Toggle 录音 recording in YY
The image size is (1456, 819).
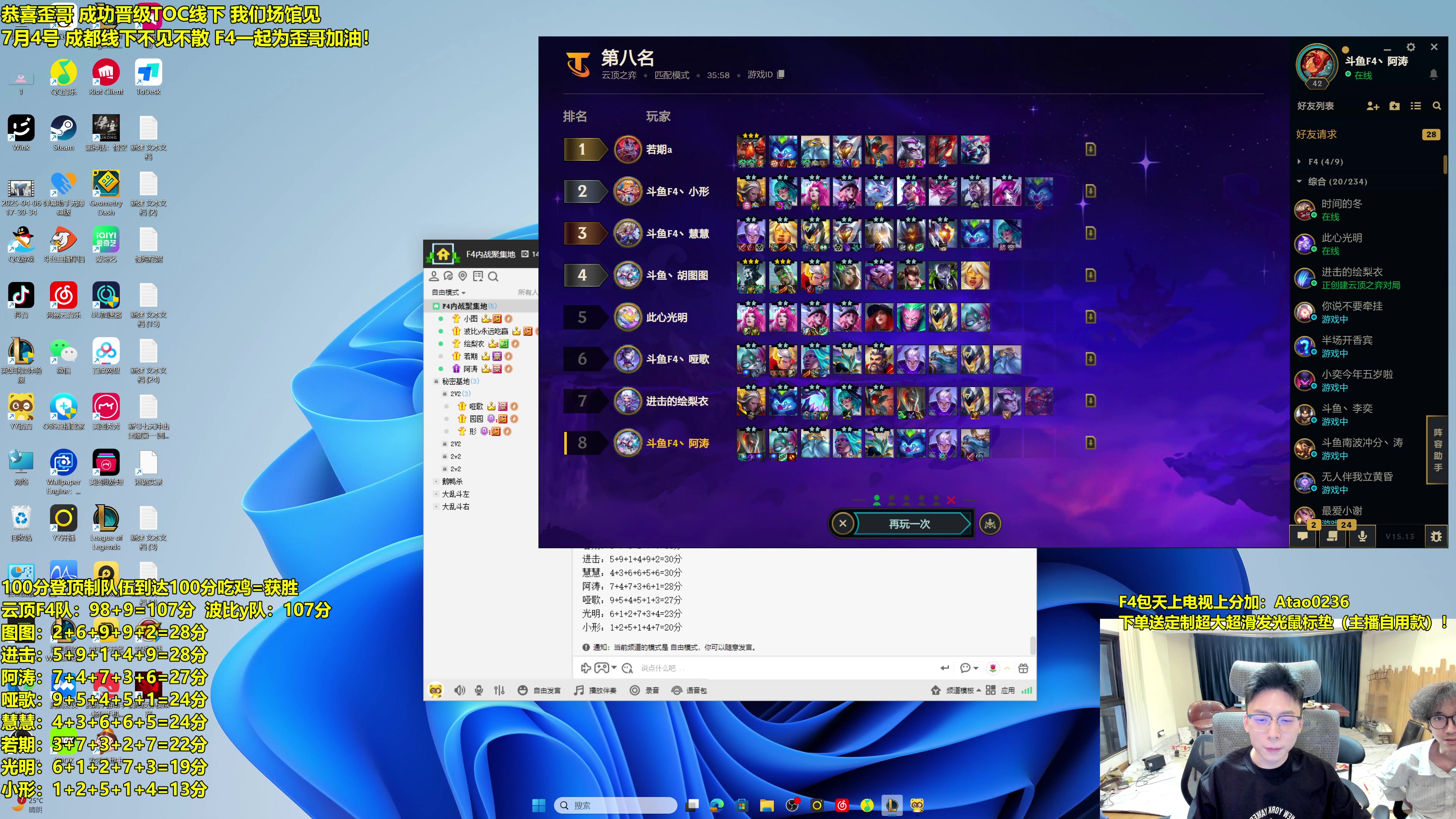point(644,690)
